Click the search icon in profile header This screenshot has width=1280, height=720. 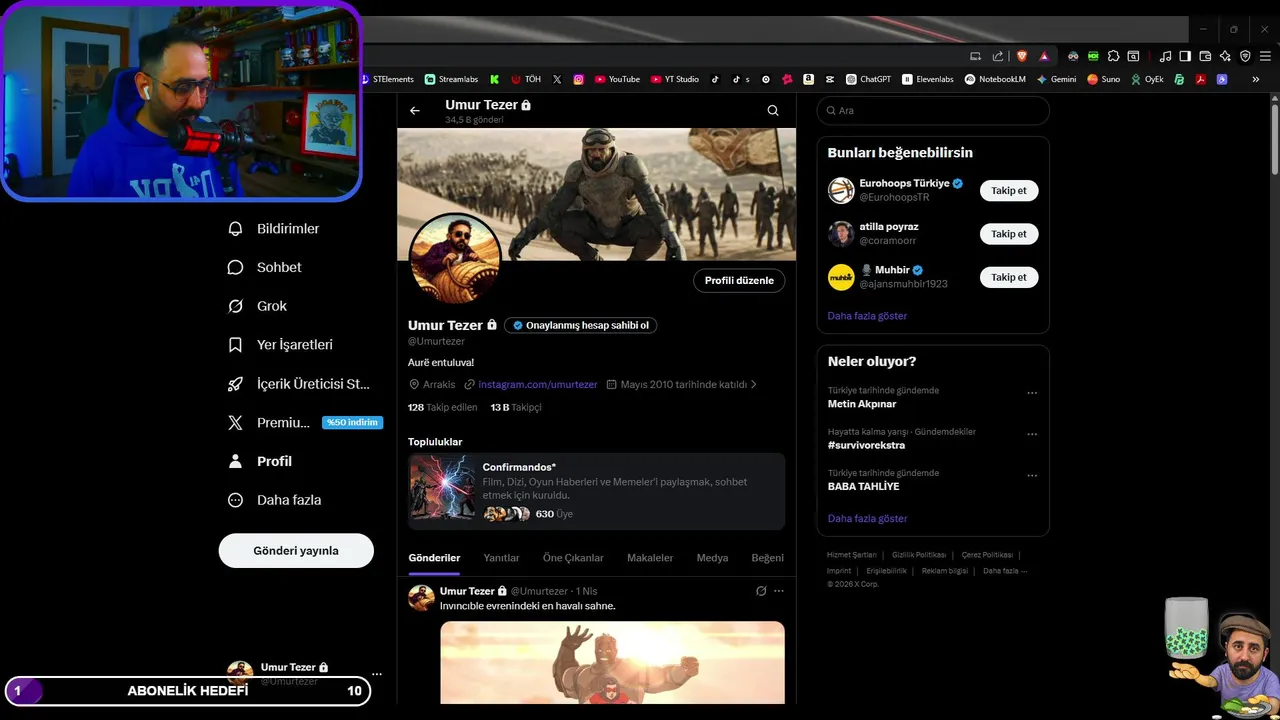coord(773,111)
